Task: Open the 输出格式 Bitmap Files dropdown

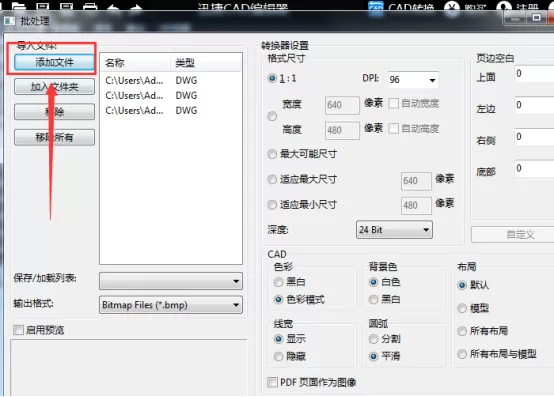Action: [x=171, y=305]
